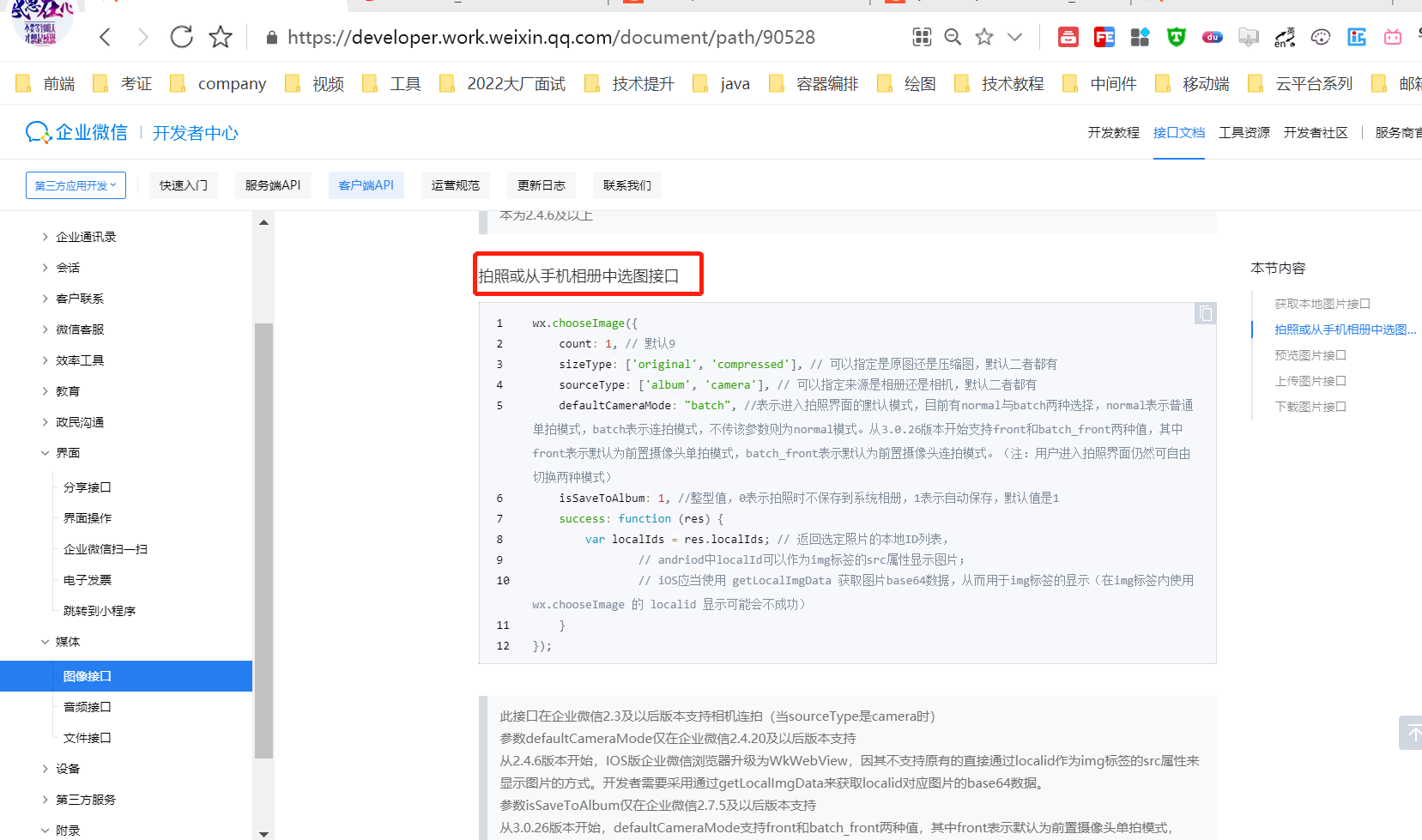Collapse the 媒体 sidebar section
1422x840 pixels.
[67, 641]
